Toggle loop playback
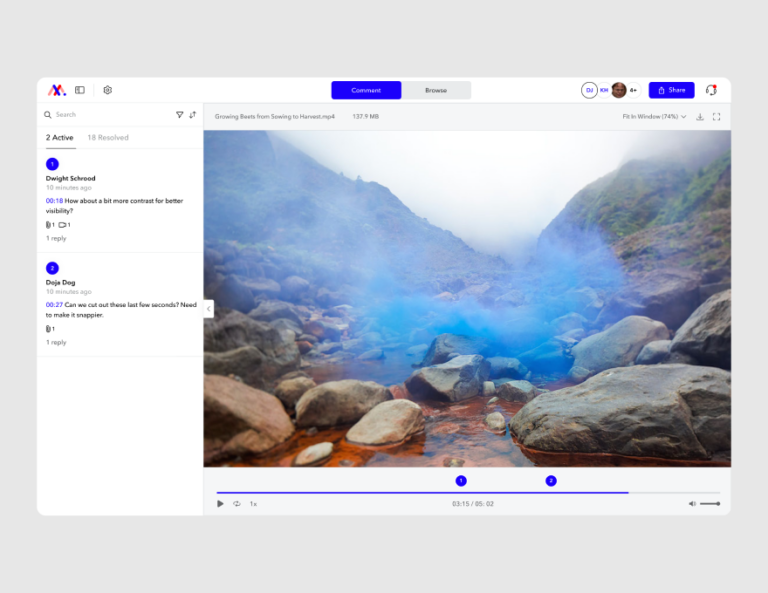The height and width of the screenshot is (593, 768). click(237, 504)
